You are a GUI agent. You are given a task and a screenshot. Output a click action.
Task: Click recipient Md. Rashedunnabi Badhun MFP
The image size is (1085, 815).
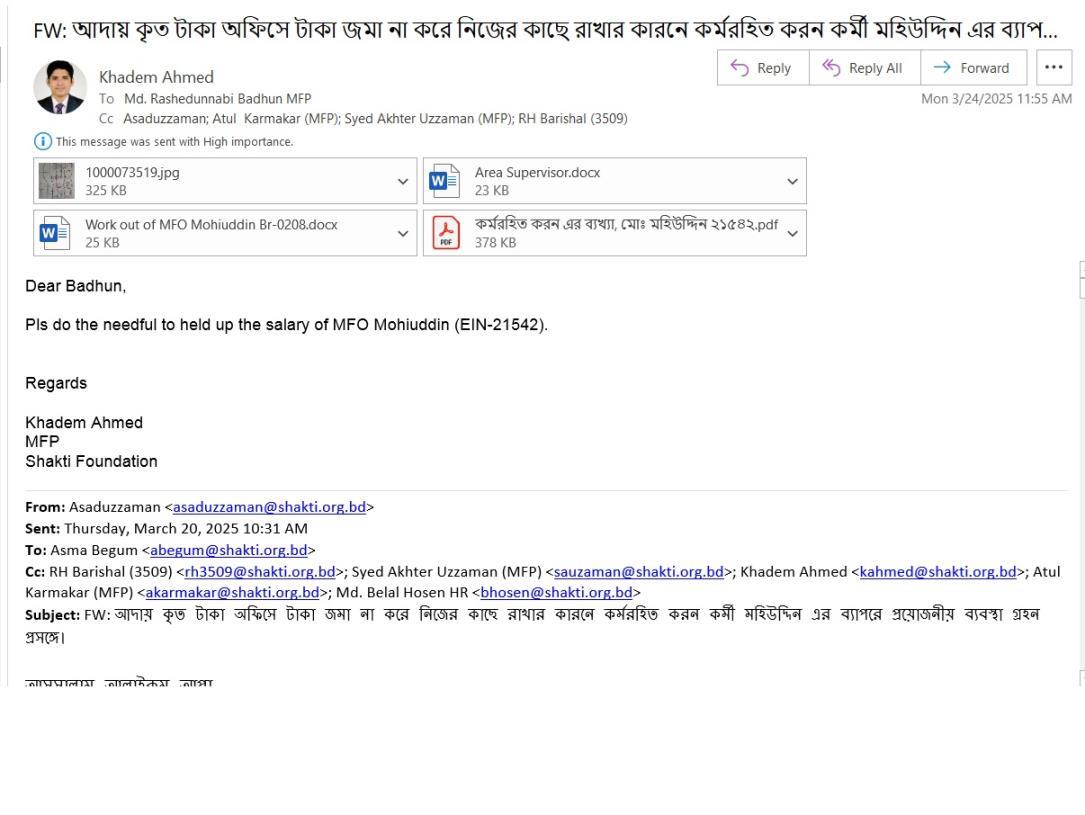[x=218, y=98]
